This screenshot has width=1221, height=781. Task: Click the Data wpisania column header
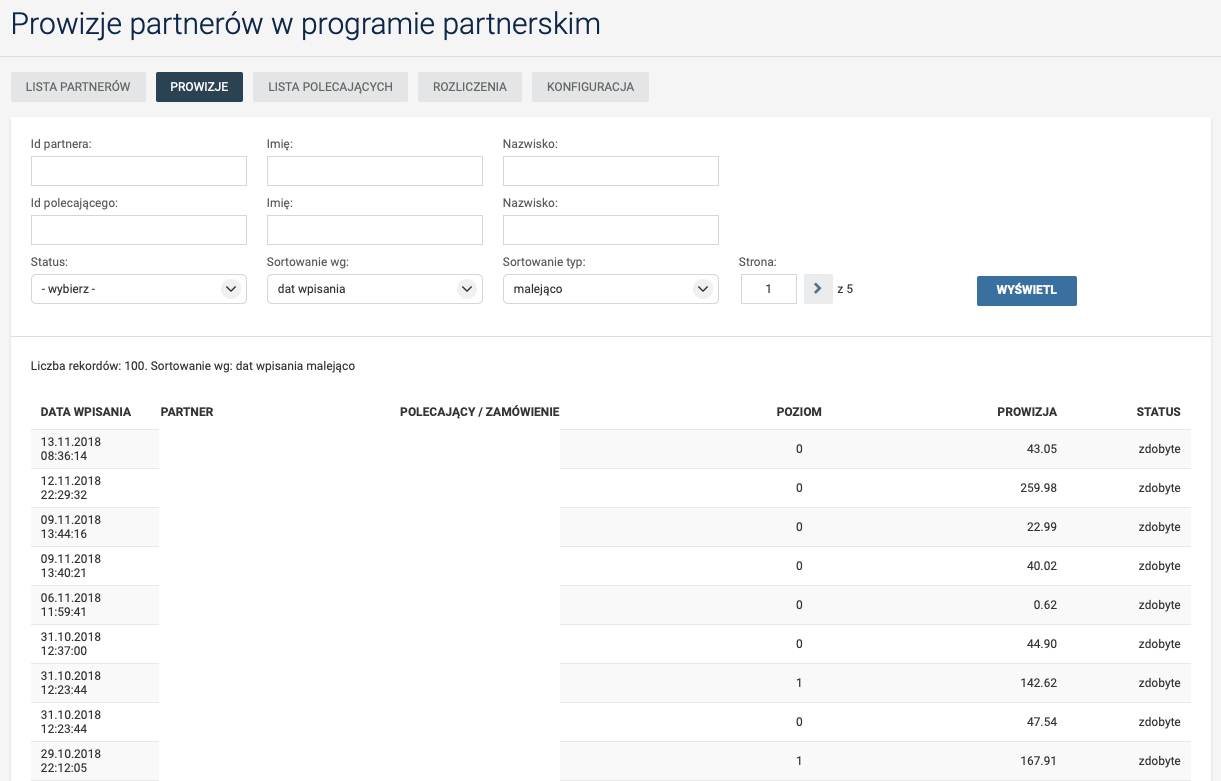[x=85, y=412]
